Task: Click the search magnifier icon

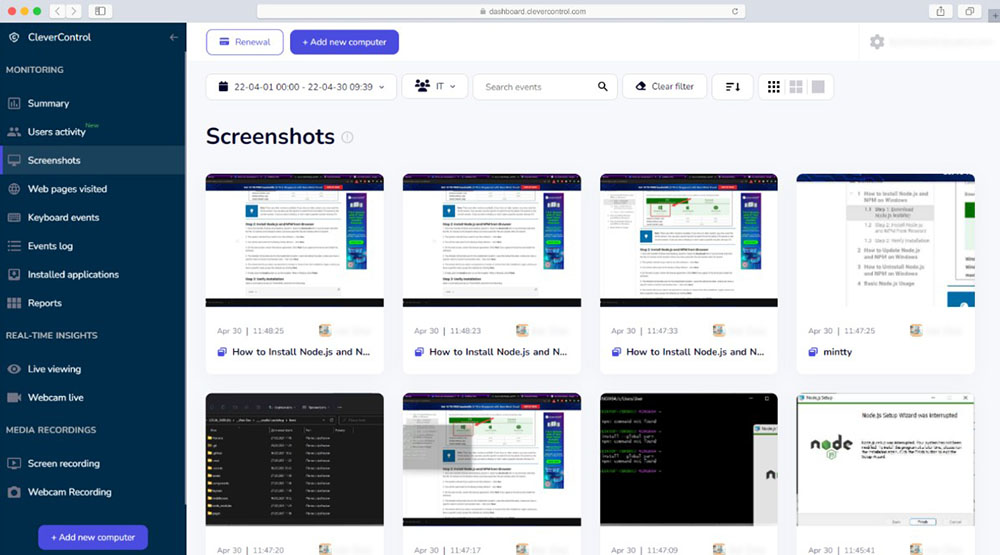Action: pyautogui.click(x=603, y=87)
